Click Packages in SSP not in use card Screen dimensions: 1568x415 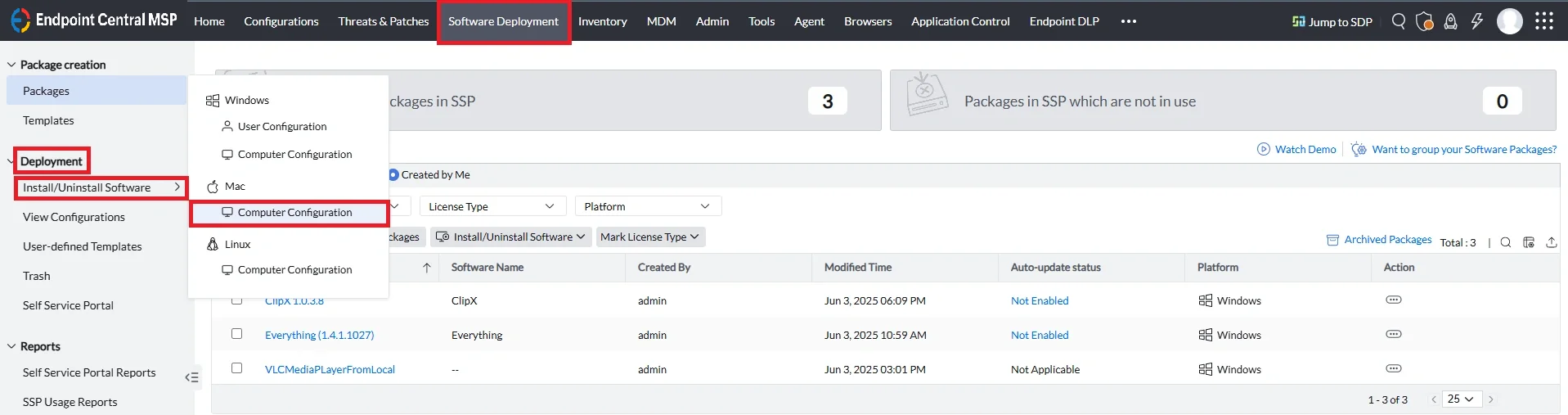pyautogui.click(x=1223, y=101)
